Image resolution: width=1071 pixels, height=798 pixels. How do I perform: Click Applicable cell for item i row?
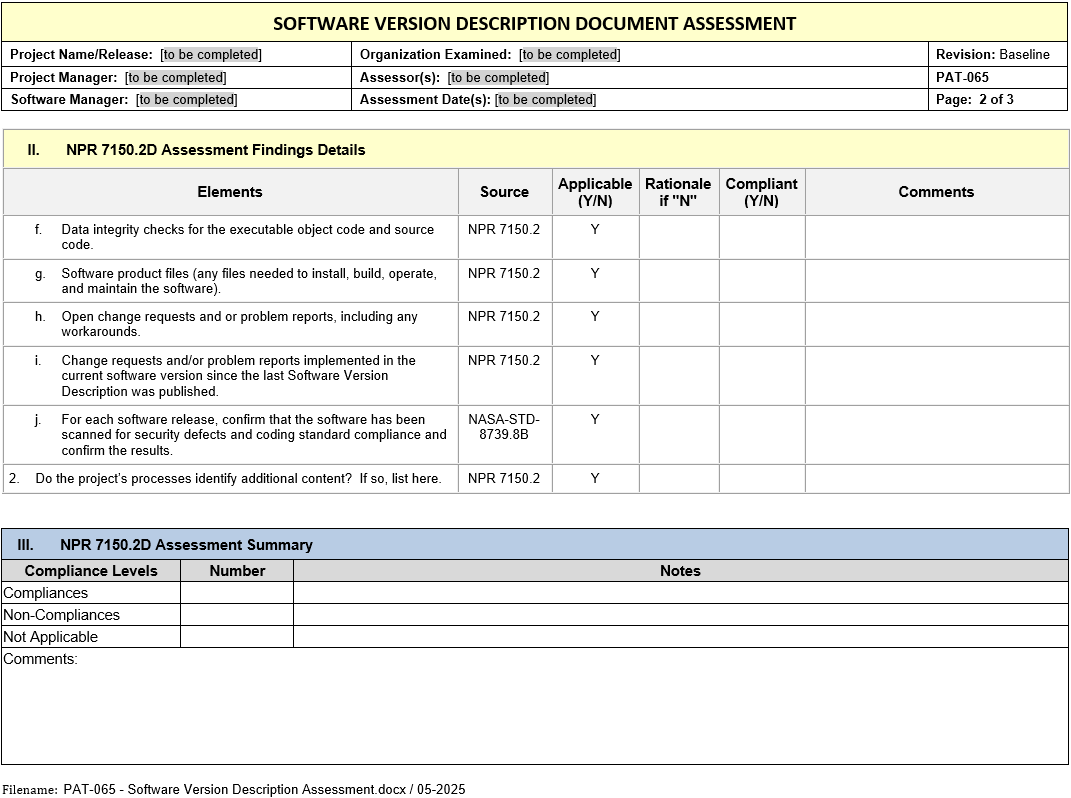595,375
